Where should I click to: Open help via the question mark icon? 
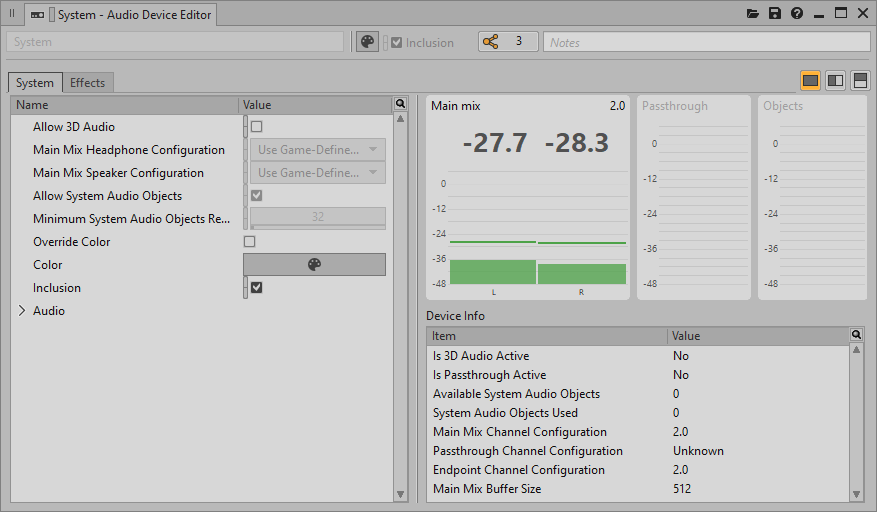click(797, 13)
